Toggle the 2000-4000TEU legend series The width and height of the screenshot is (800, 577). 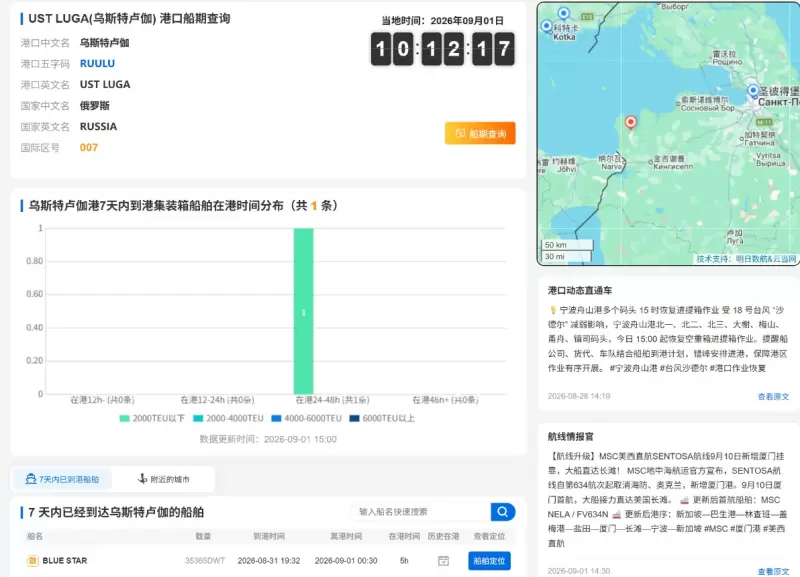click(228, 418)
